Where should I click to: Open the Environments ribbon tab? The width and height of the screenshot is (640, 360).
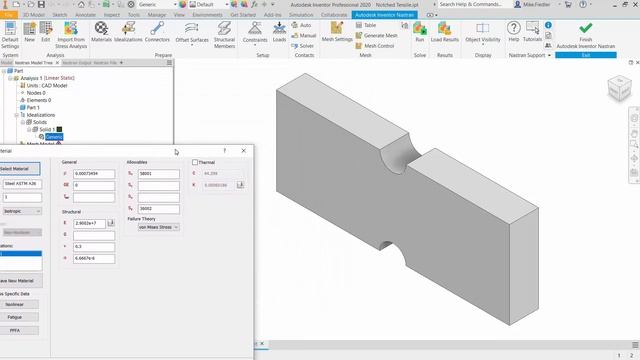click(x=207, y=15)
